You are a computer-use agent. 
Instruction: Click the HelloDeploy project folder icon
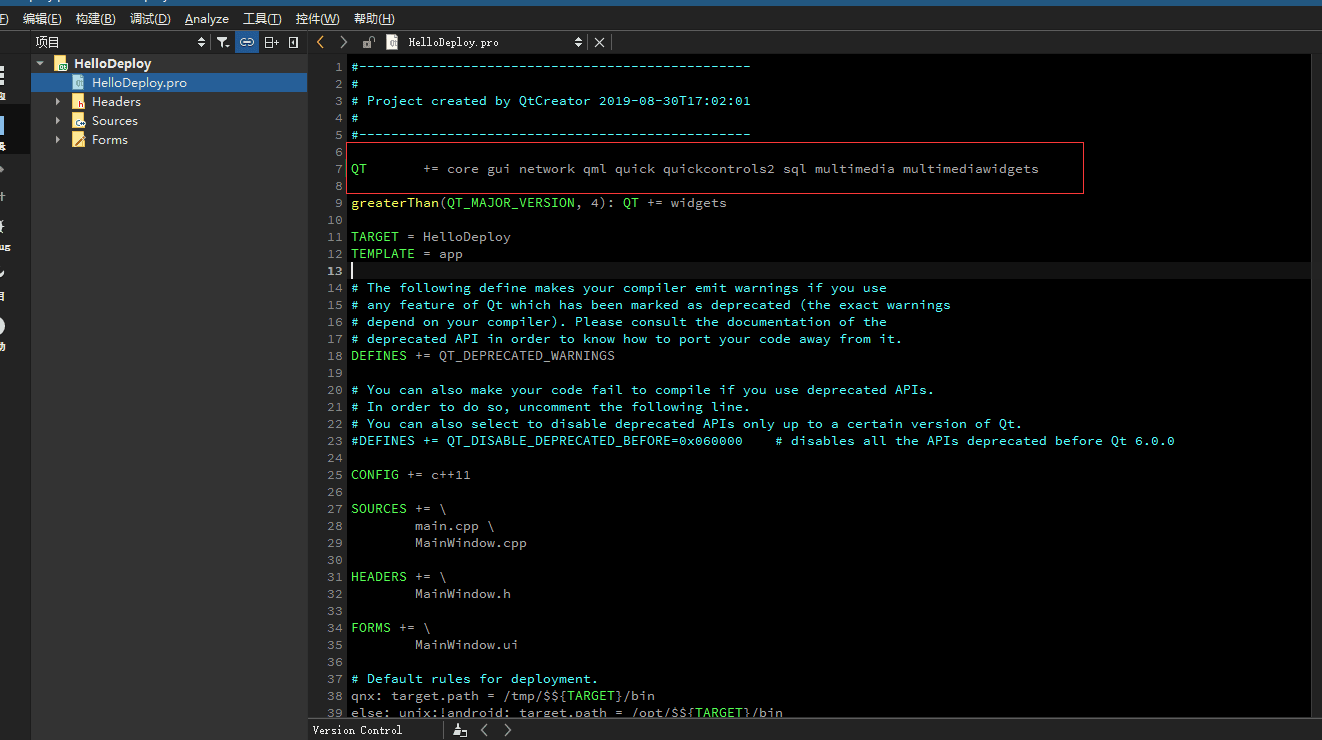coord(61,63)
